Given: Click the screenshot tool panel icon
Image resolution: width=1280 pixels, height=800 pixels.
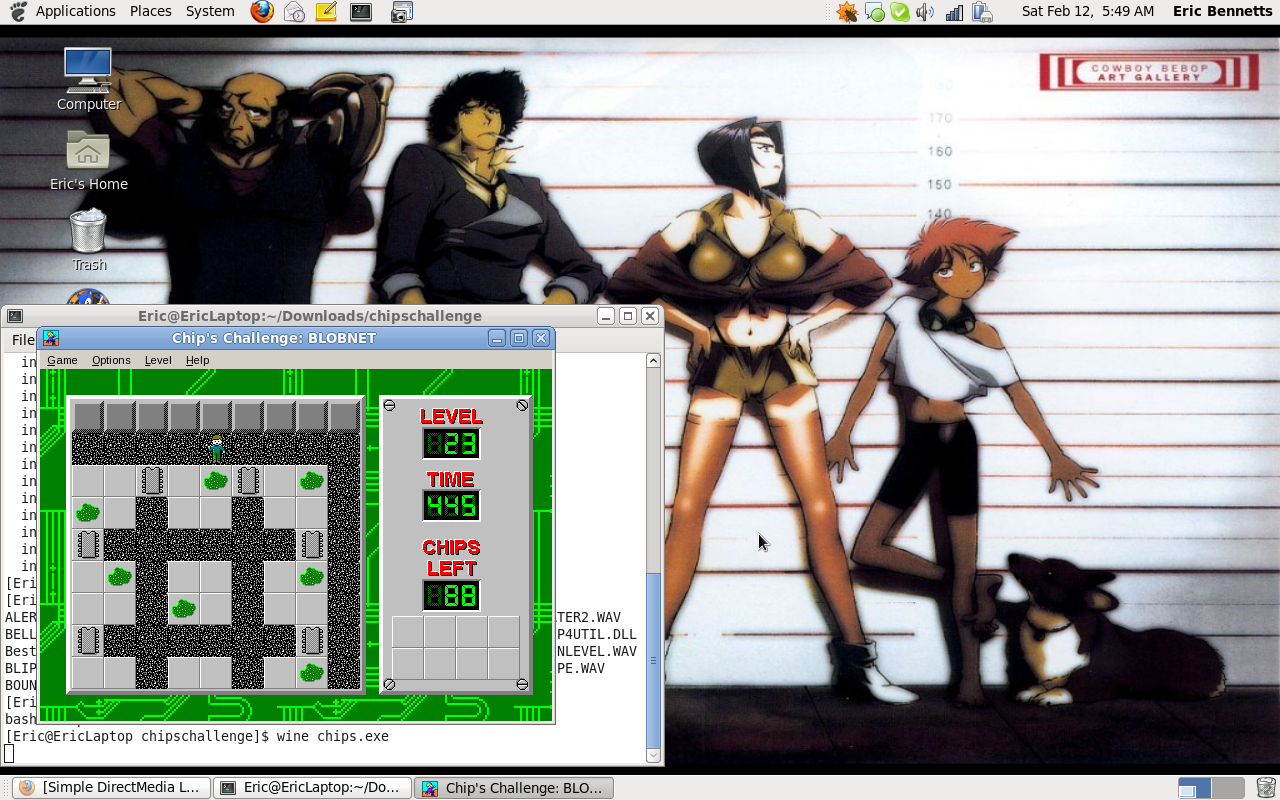Looking at the screenshot, I should (401, 12).
